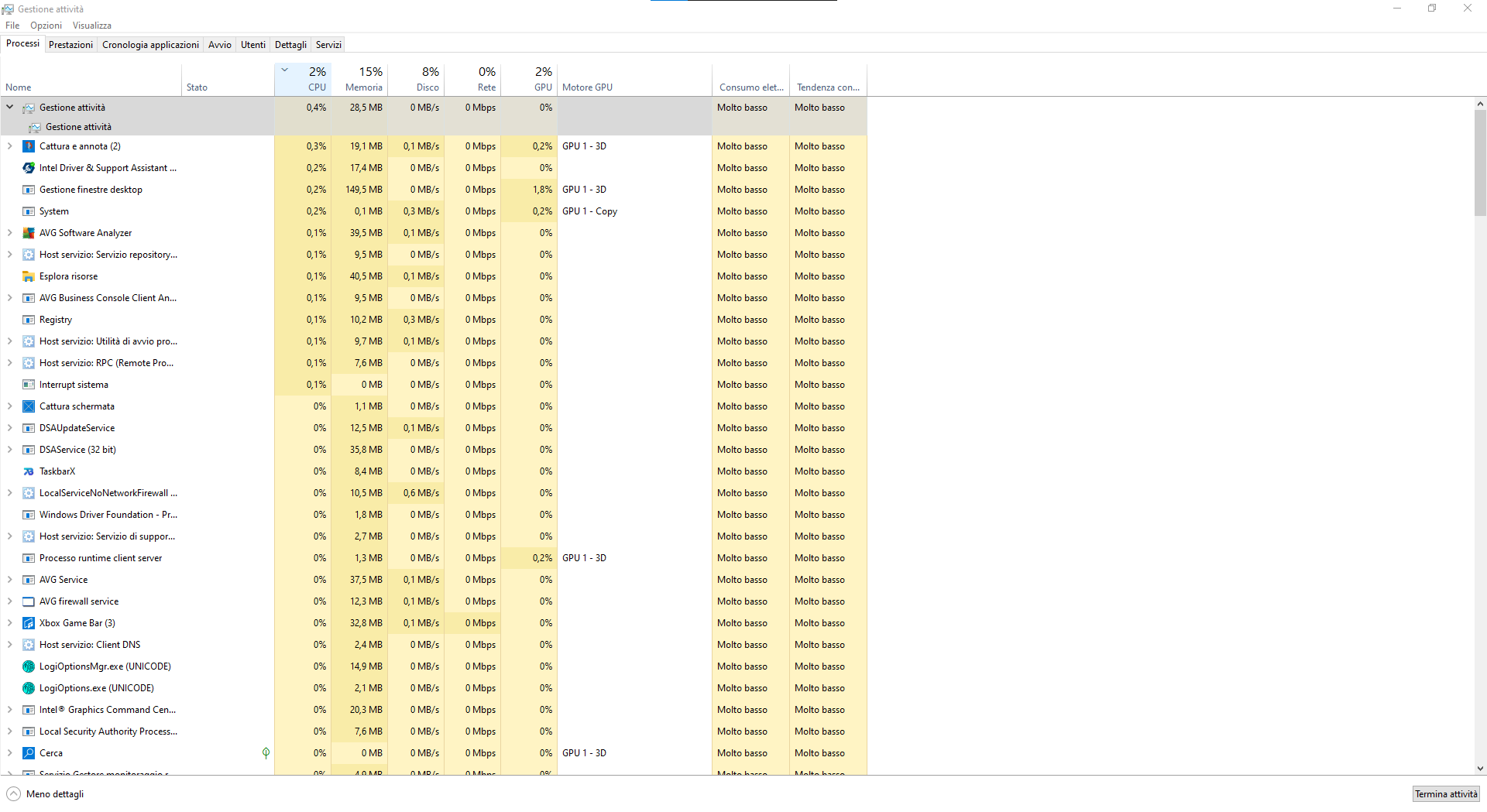Click the Host servizio: Client DNS gear icon
Viewport: 1487px width, 812px height.
(29, 645)
